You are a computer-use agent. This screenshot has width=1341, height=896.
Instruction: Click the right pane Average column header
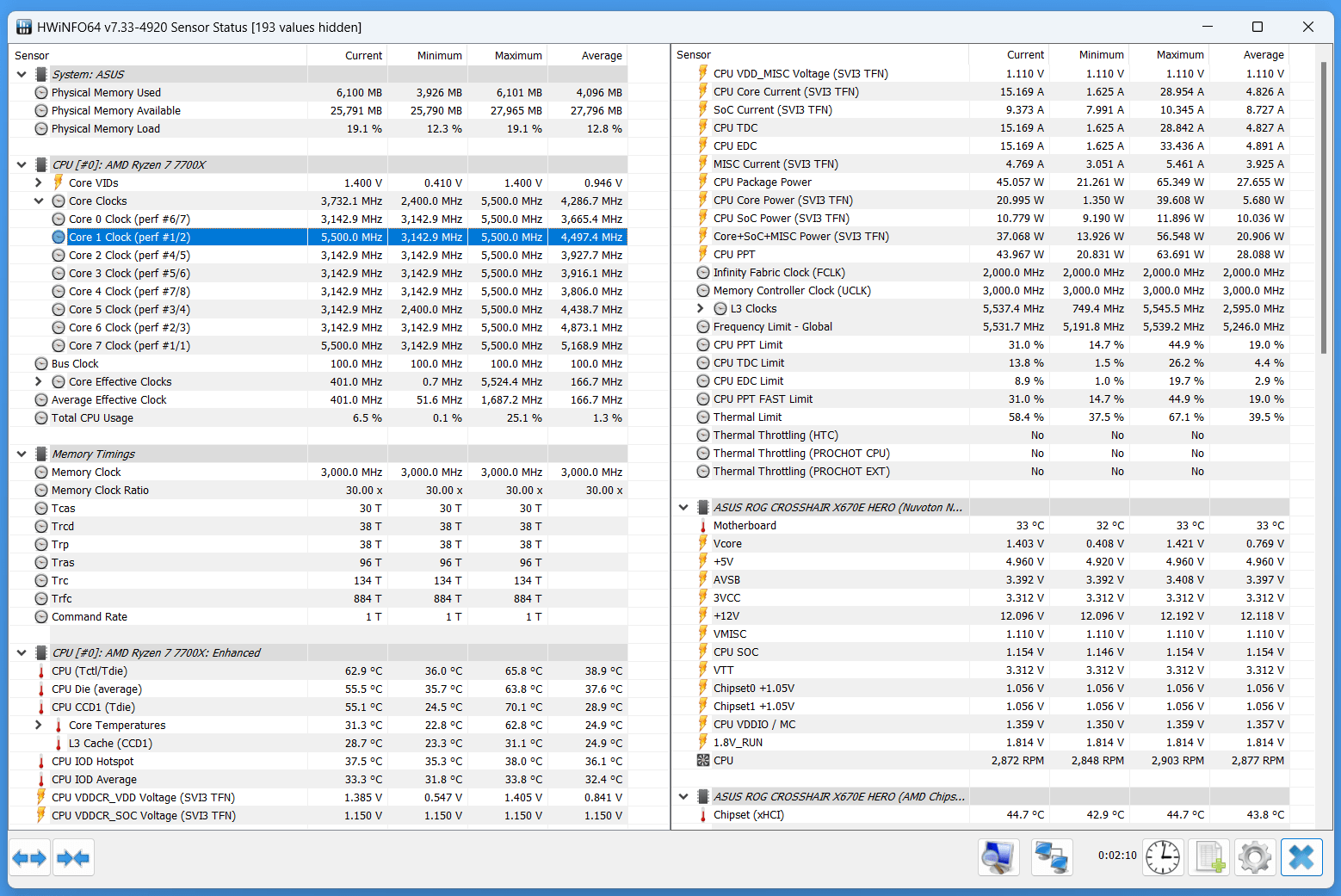tap(1249, 54)
